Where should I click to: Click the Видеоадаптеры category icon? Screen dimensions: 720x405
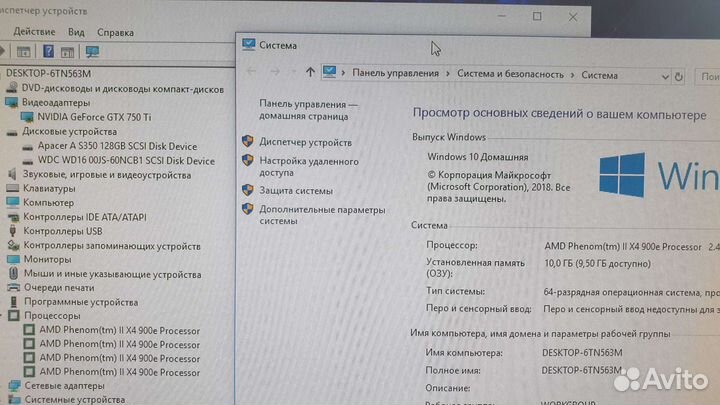point(12,102)
